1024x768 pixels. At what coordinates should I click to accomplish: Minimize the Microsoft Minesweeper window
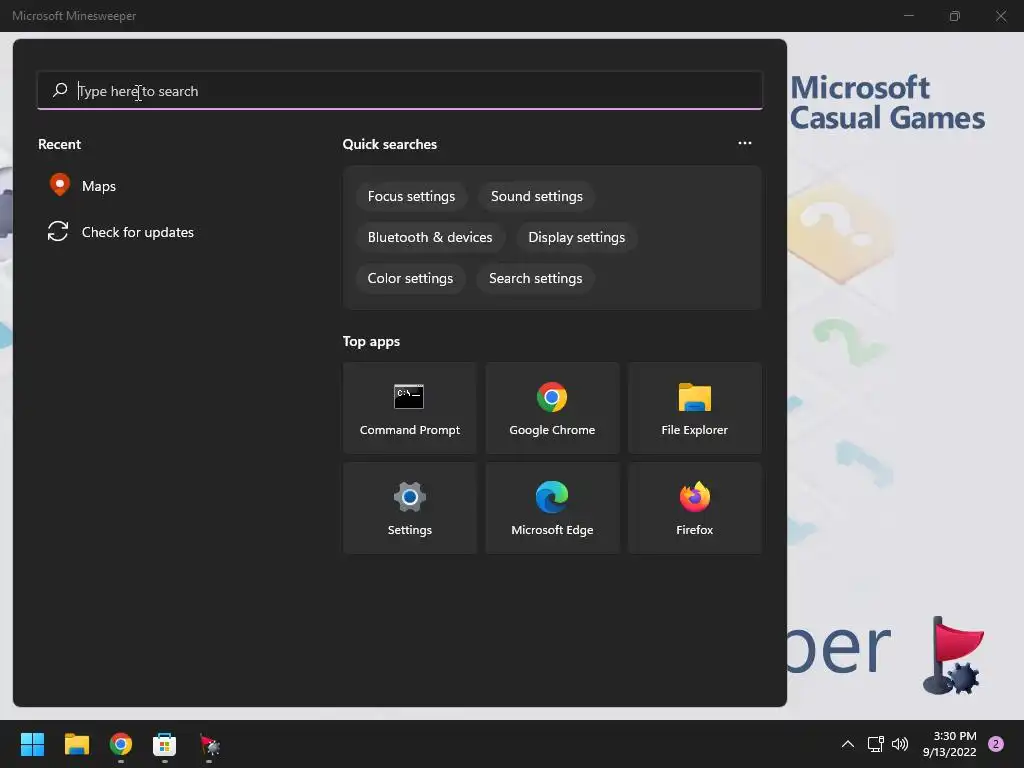908,16
